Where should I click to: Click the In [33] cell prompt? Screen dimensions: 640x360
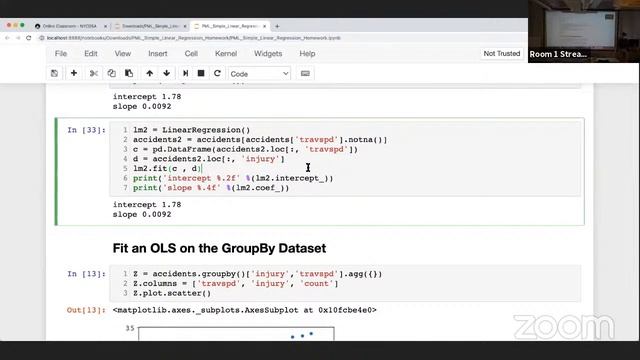point(86,130)
